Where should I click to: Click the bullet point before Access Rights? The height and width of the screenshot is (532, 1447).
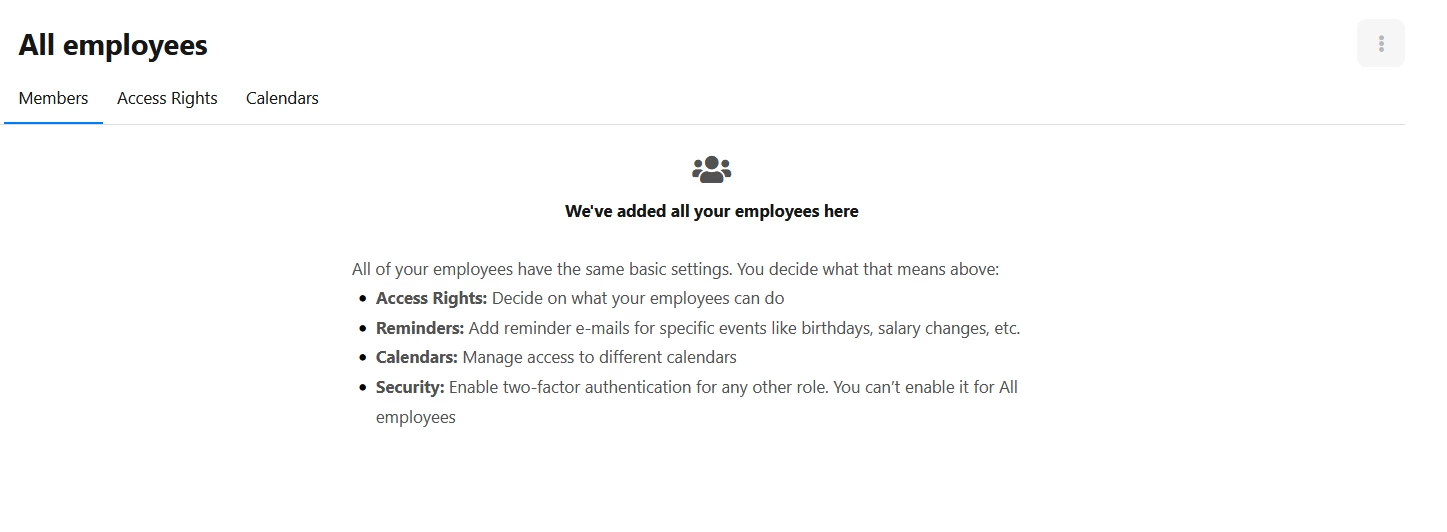362,299
